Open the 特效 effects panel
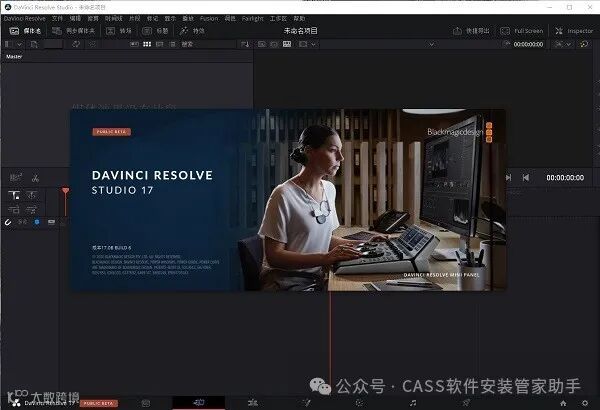600x410 pixels. pyautogui.click(x=192, y=31)
